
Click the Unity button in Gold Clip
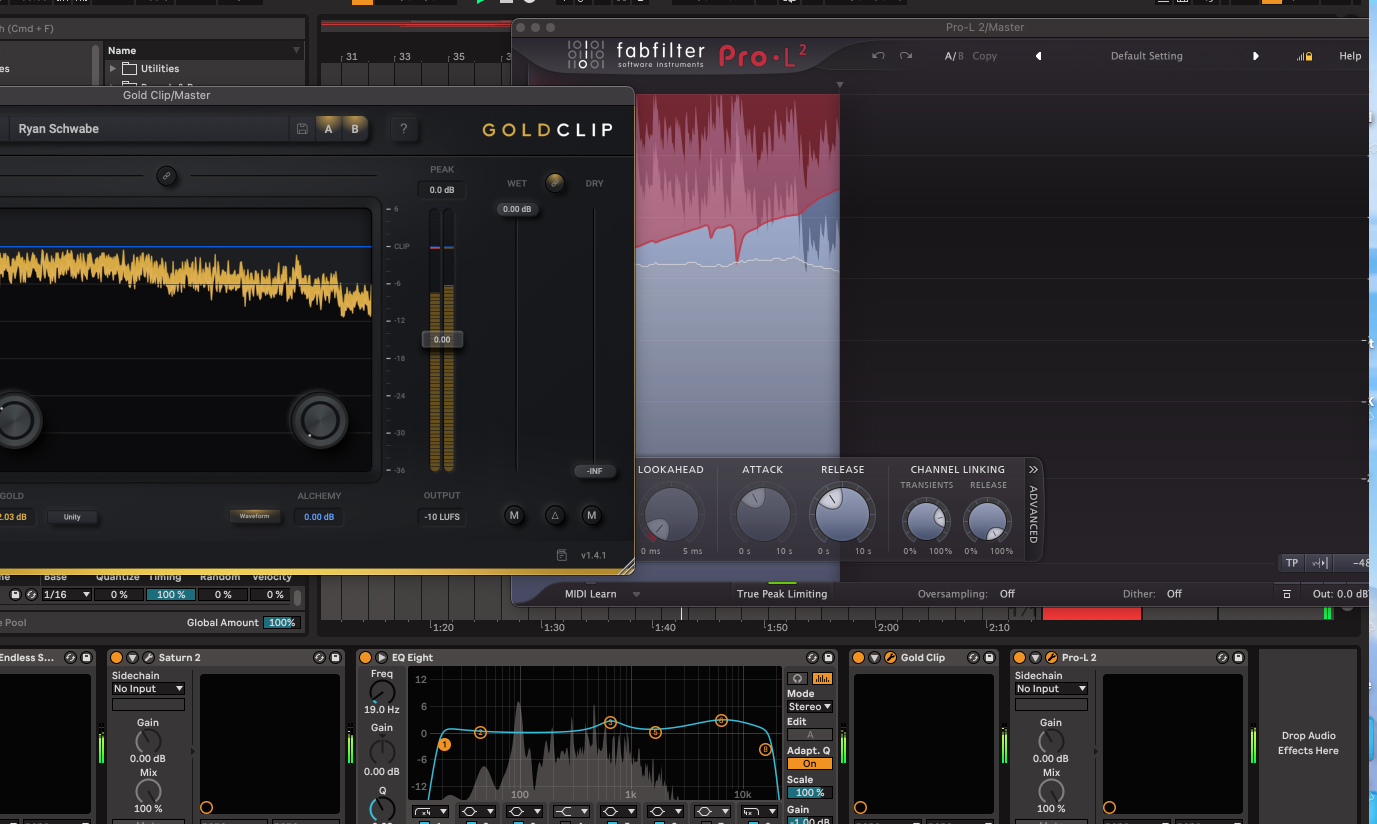coord(72,517)
